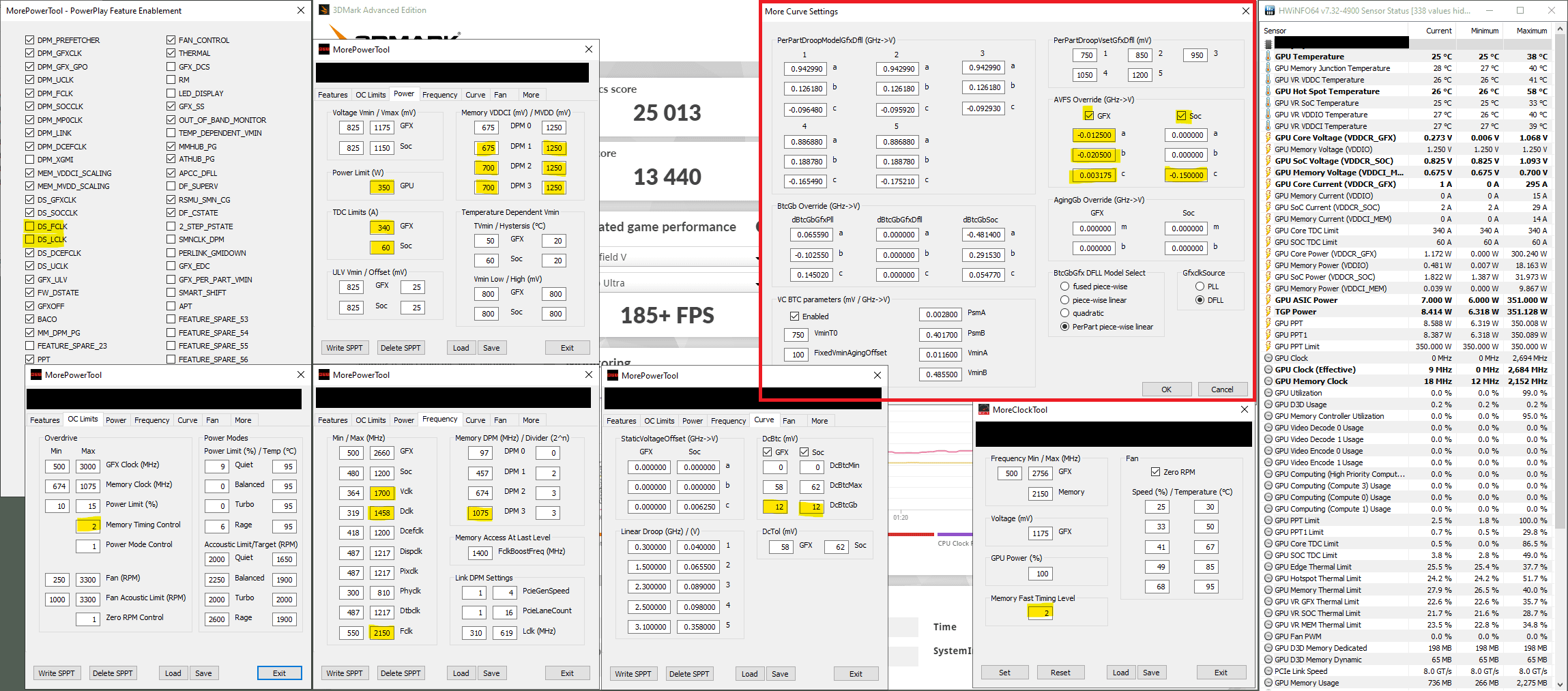The height and width of the screenshot is (691, 1568).
Task: Click icon beside GPU Hot Spot Temperature
Action: click(x=1268, y=91)
